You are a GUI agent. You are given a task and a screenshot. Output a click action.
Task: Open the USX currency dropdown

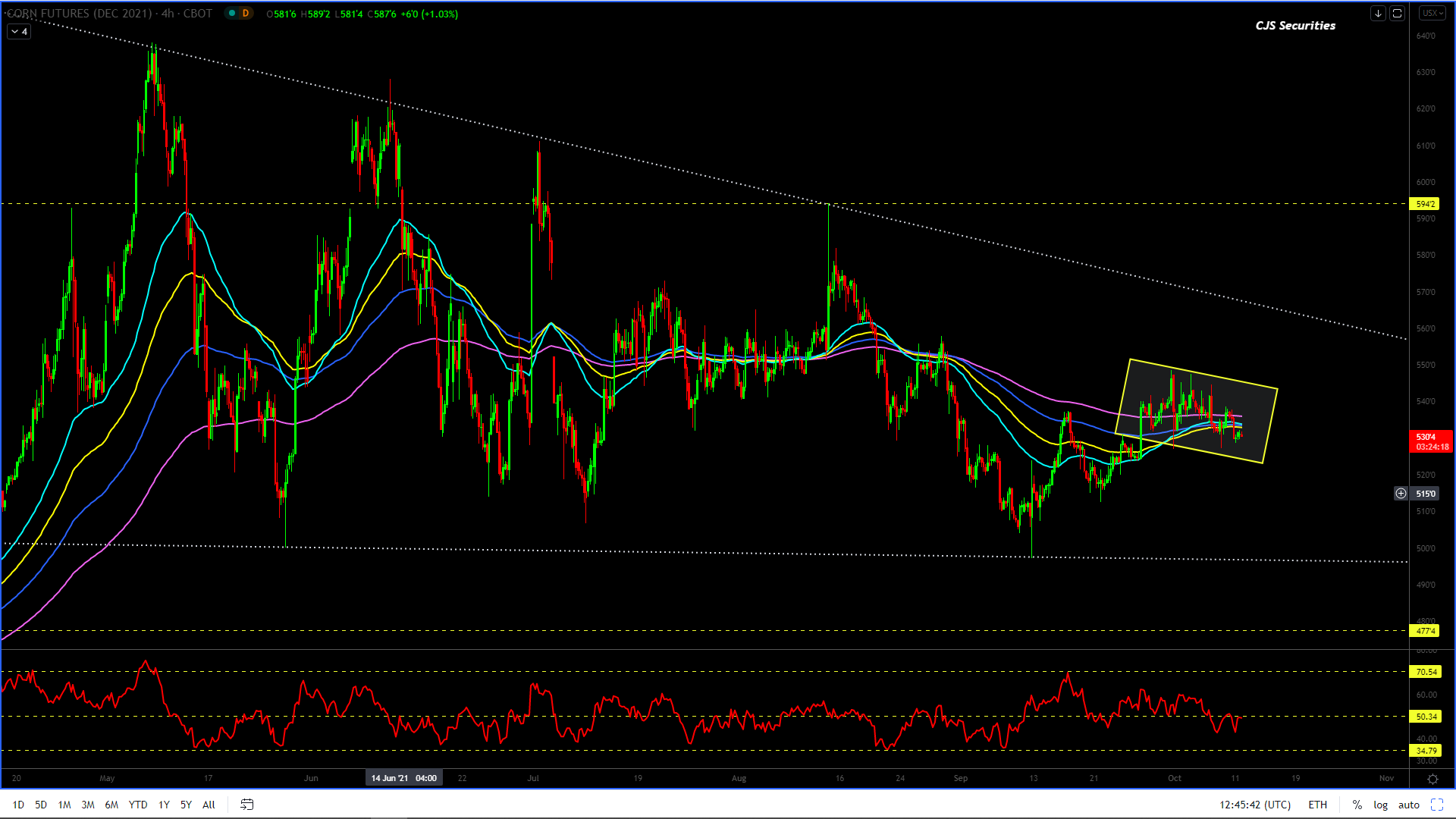pos(1432,14)
